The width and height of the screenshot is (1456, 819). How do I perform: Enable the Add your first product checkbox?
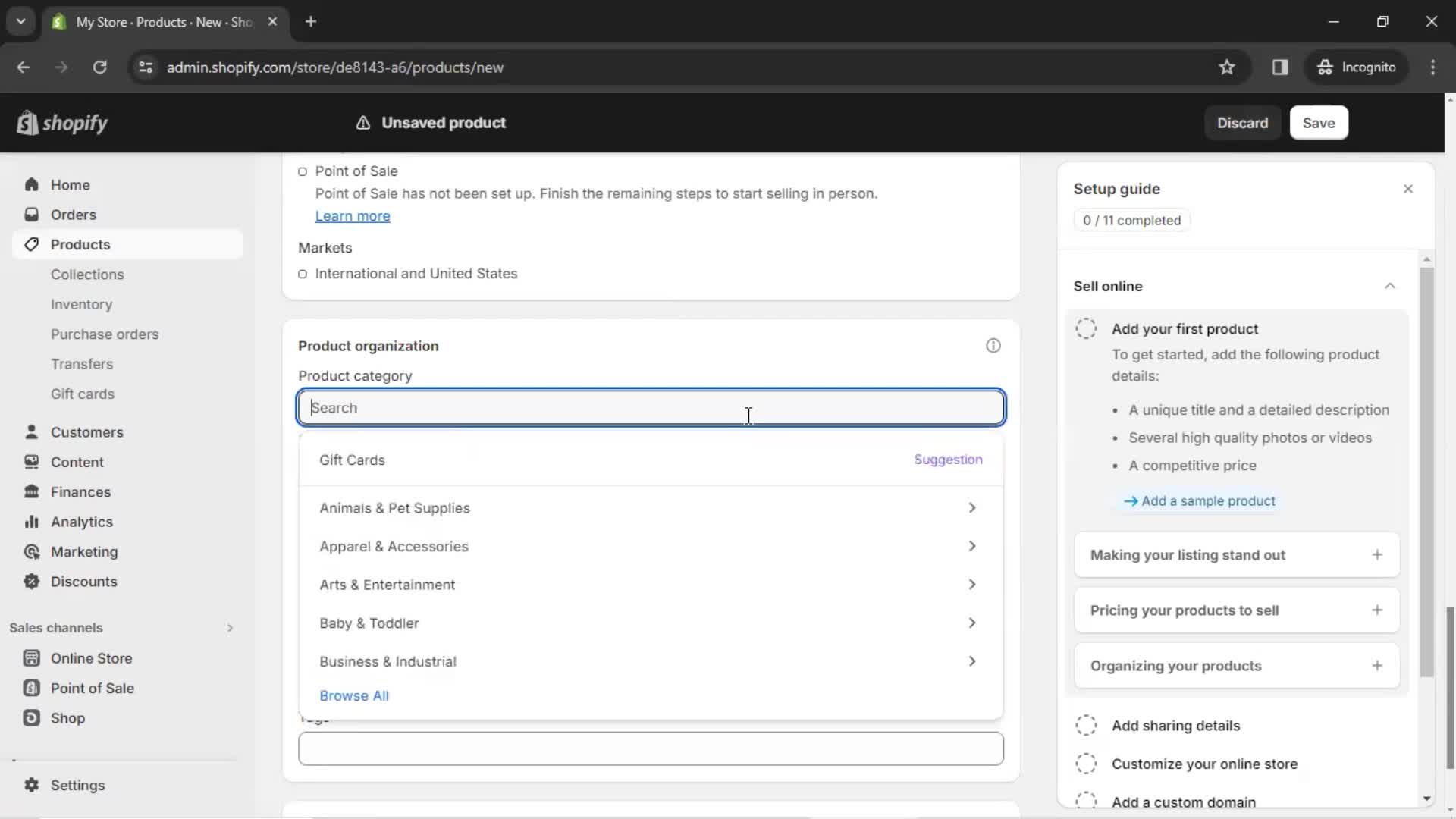coord(1086,328)
